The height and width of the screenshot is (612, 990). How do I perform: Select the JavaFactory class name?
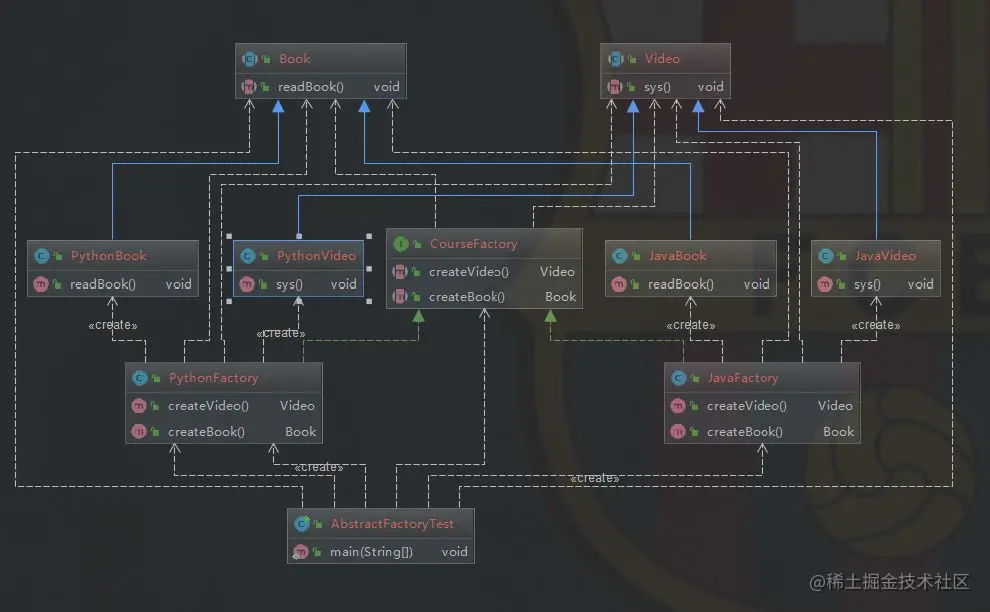[x=742, y=378]
